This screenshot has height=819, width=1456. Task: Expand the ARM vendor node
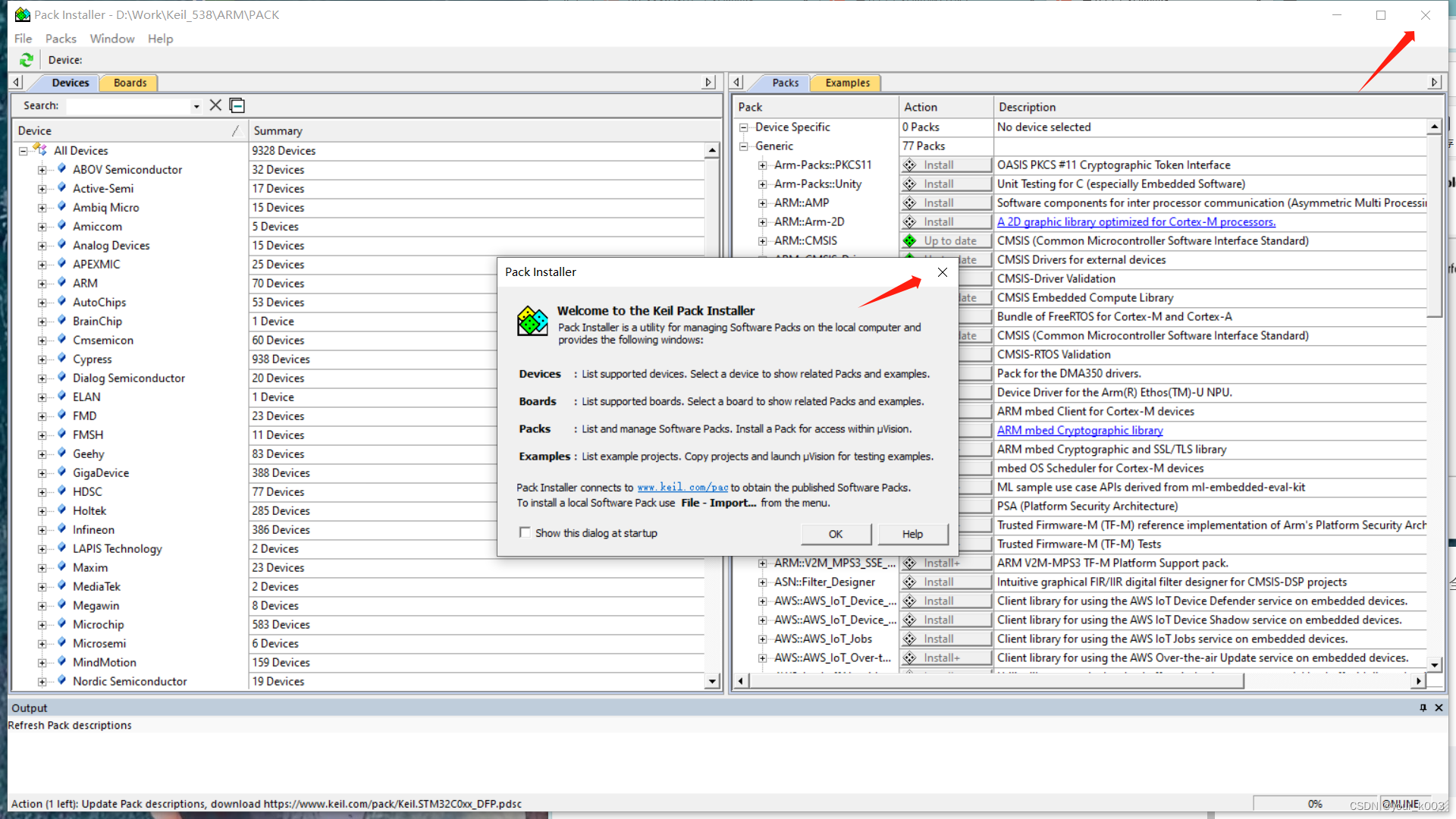click(x=42, y=284)
